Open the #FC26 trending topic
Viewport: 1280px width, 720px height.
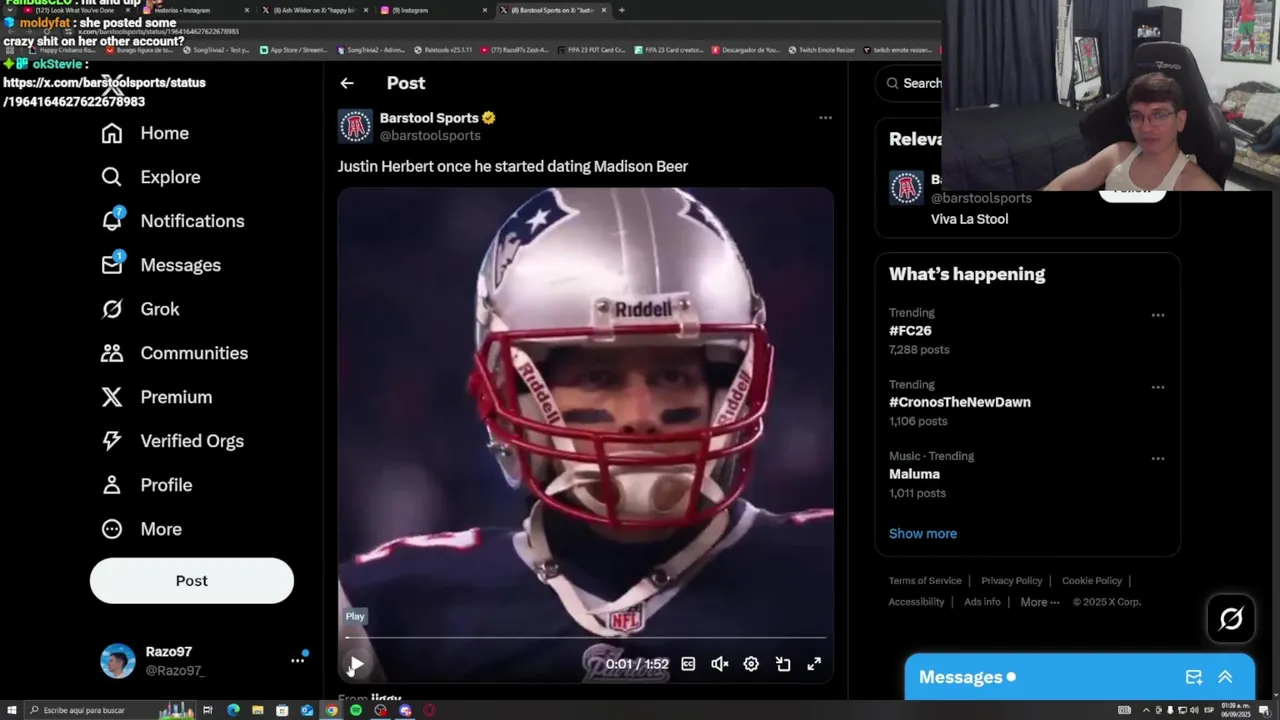pos(910,331)
